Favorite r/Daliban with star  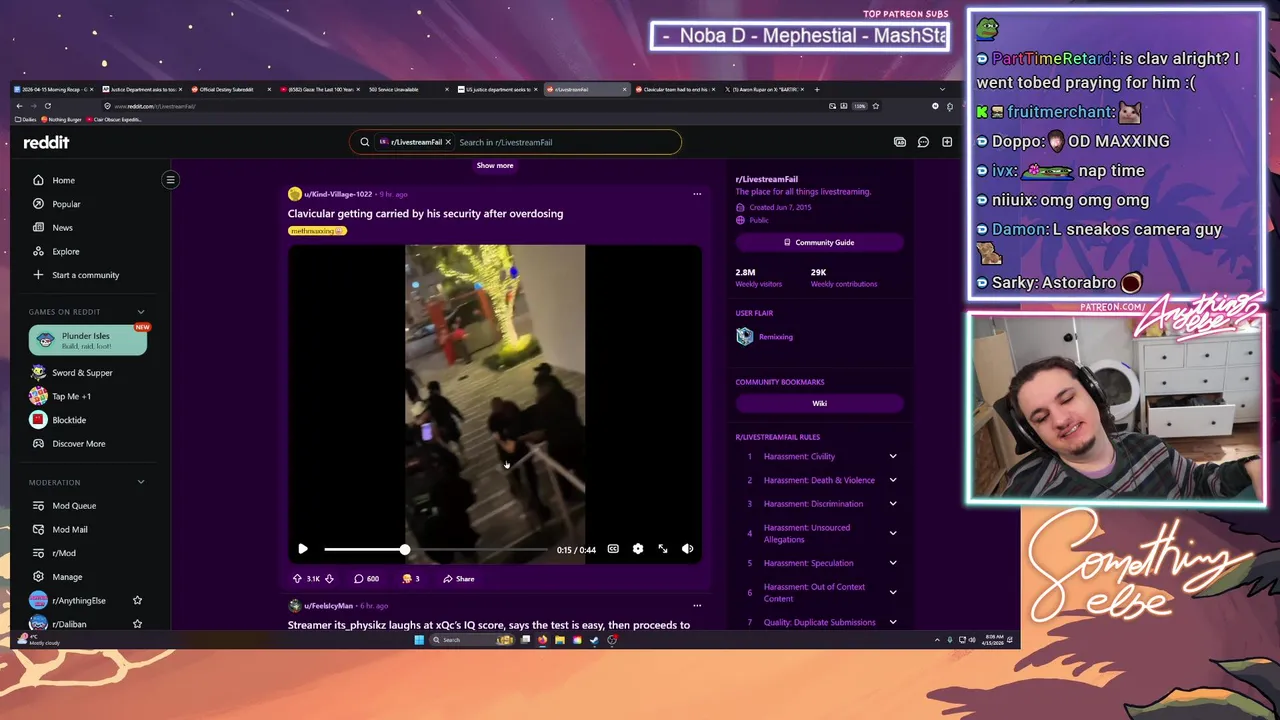point(138,624)
